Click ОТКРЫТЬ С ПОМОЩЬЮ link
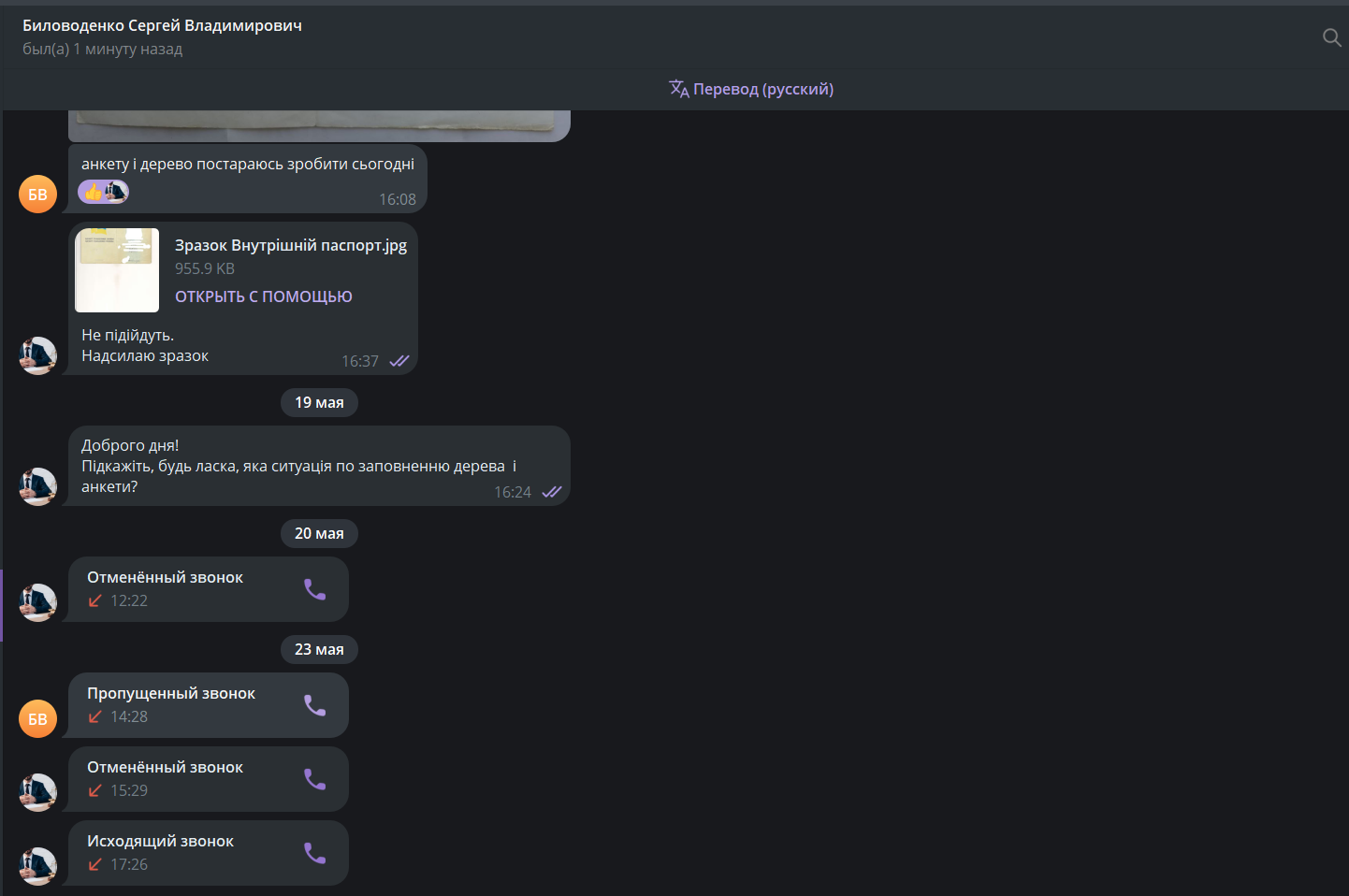The image size is (1349, 896). coord(264,296)
